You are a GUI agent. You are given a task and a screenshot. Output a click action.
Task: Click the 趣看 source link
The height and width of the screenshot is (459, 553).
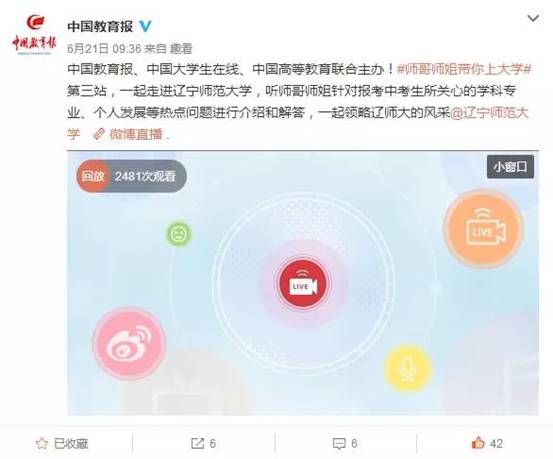click(x=181, y=48)
